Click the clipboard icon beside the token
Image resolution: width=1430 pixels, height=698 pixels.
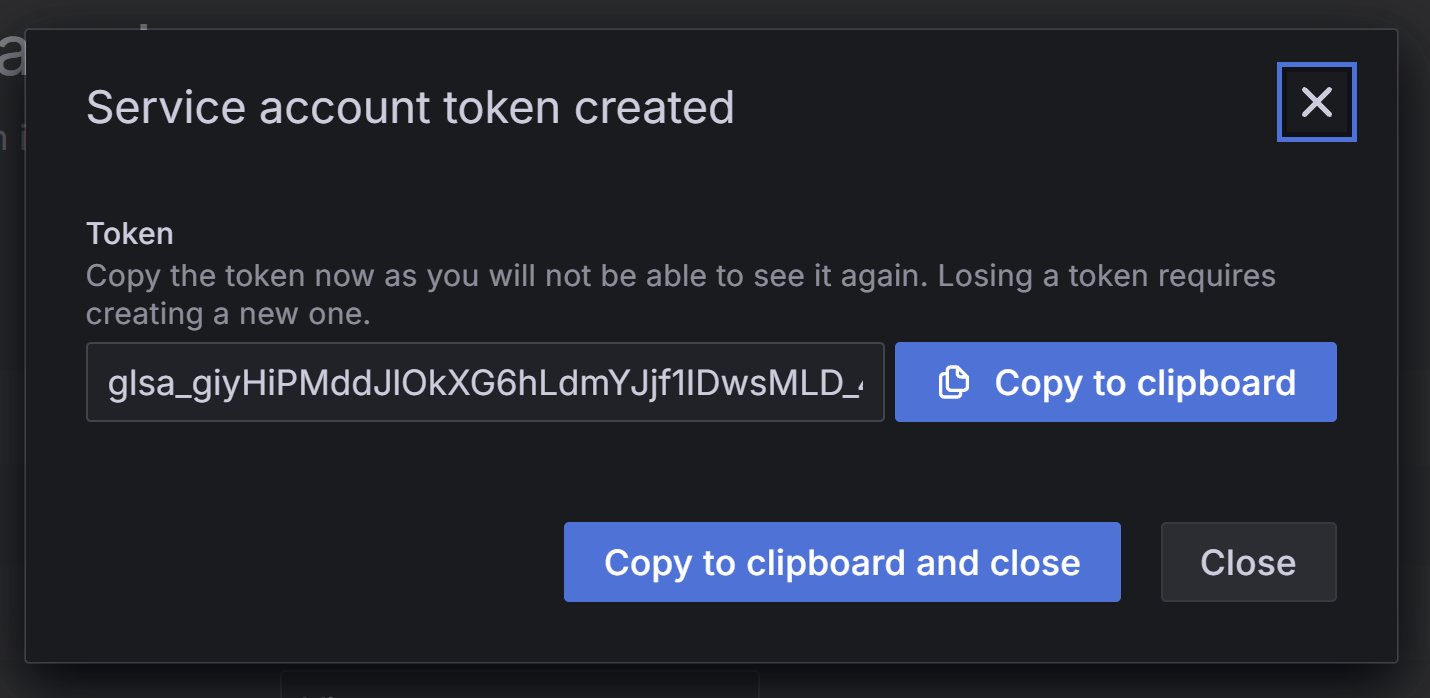[x=954, y=382]
